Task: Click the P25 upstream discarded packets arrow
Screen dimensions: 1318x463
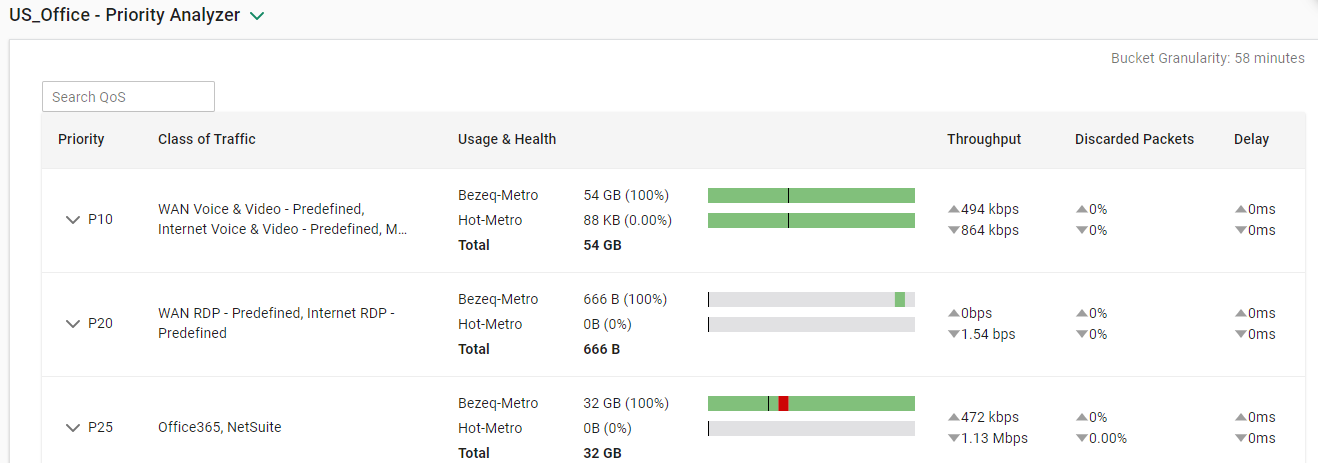Action: pyautogui.click(x=1081, y=418)
